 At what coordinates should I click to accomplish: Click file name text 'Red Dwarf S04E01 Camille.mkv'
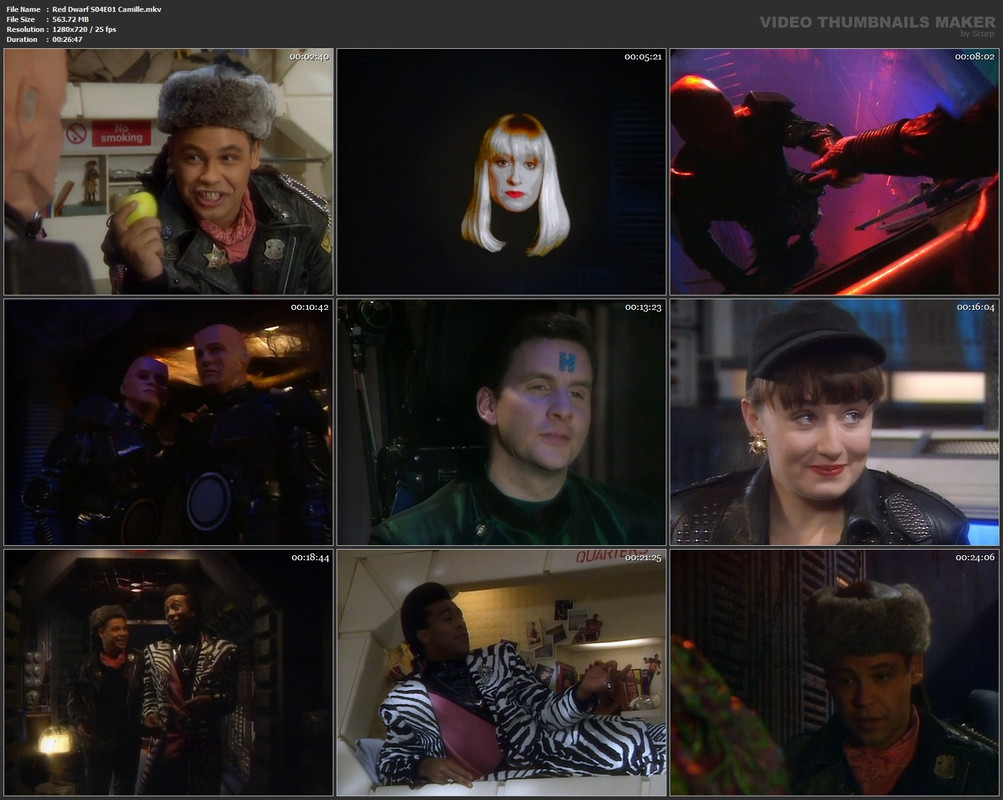tap(107, 9)
